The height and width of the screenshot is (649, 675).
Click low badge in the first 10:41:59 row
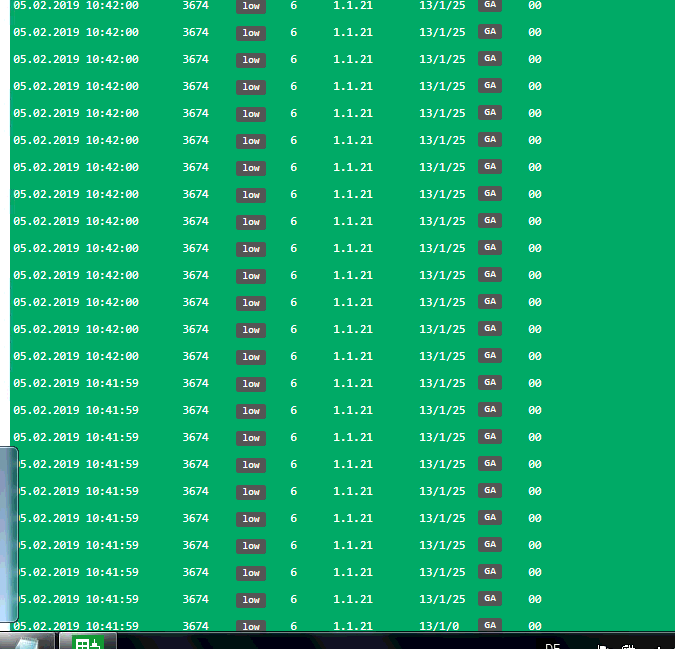(x=251, y=384)
